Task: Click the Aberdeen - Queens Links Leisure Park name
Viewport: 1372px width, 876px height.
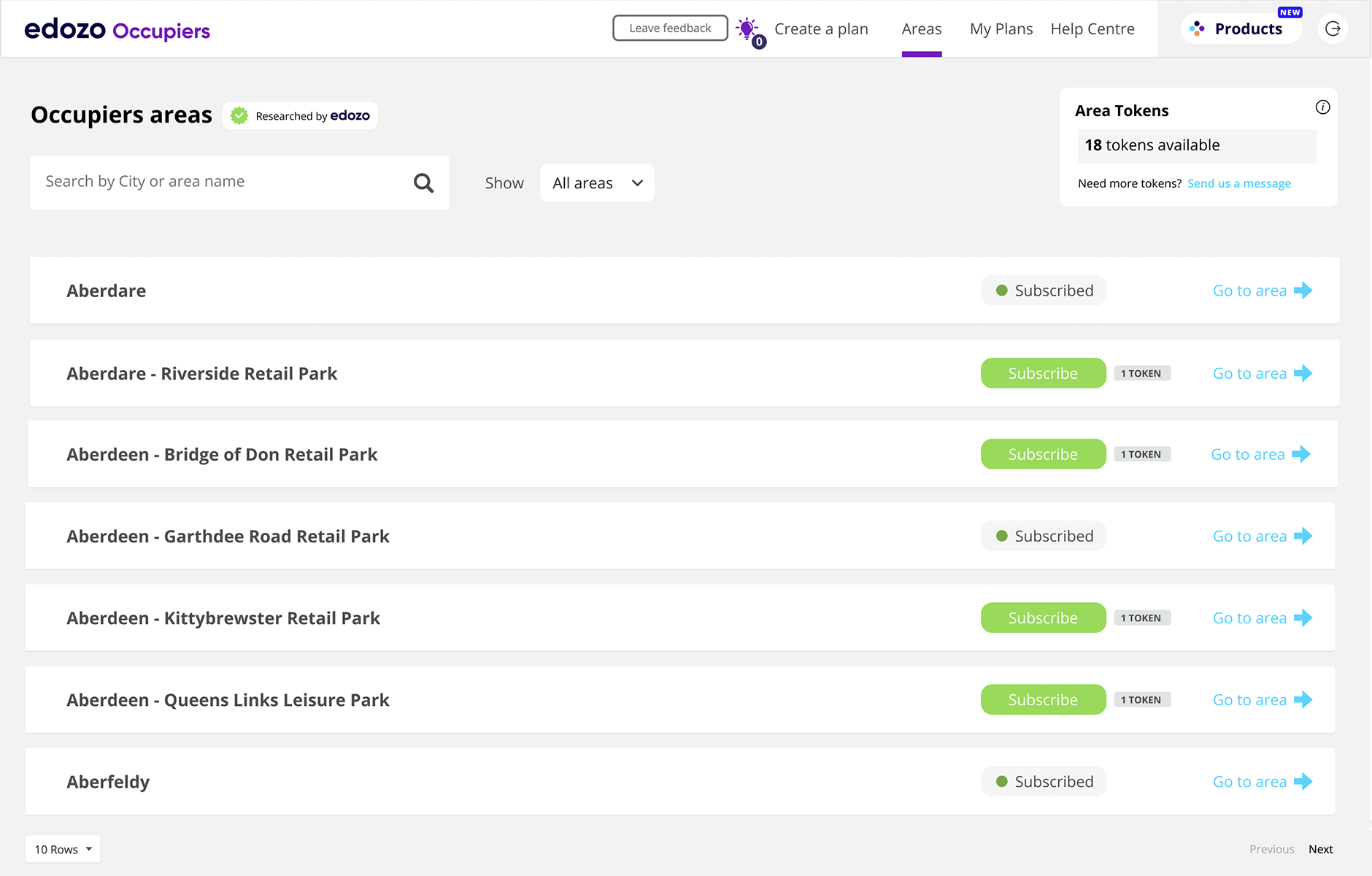Action: point(228,699)
